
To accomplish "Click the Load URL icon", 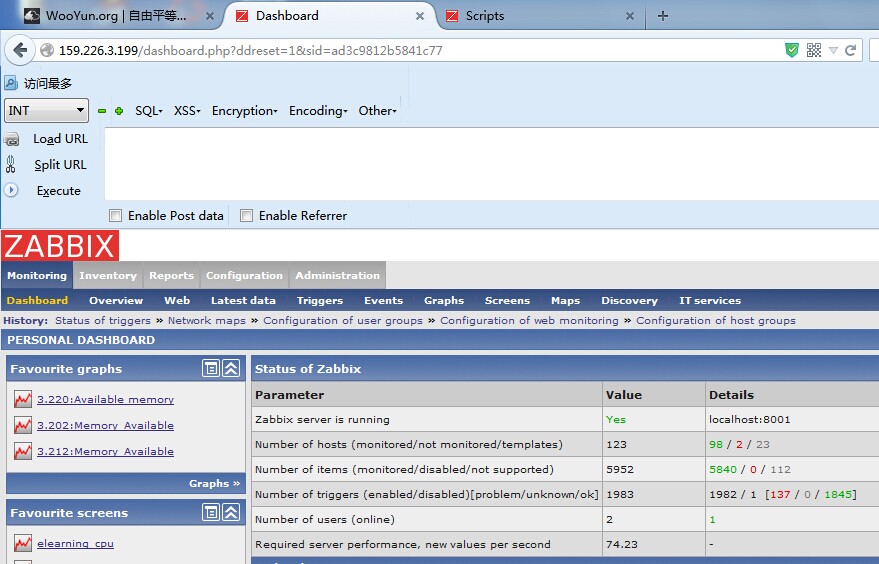I will (x=12, y=139).
